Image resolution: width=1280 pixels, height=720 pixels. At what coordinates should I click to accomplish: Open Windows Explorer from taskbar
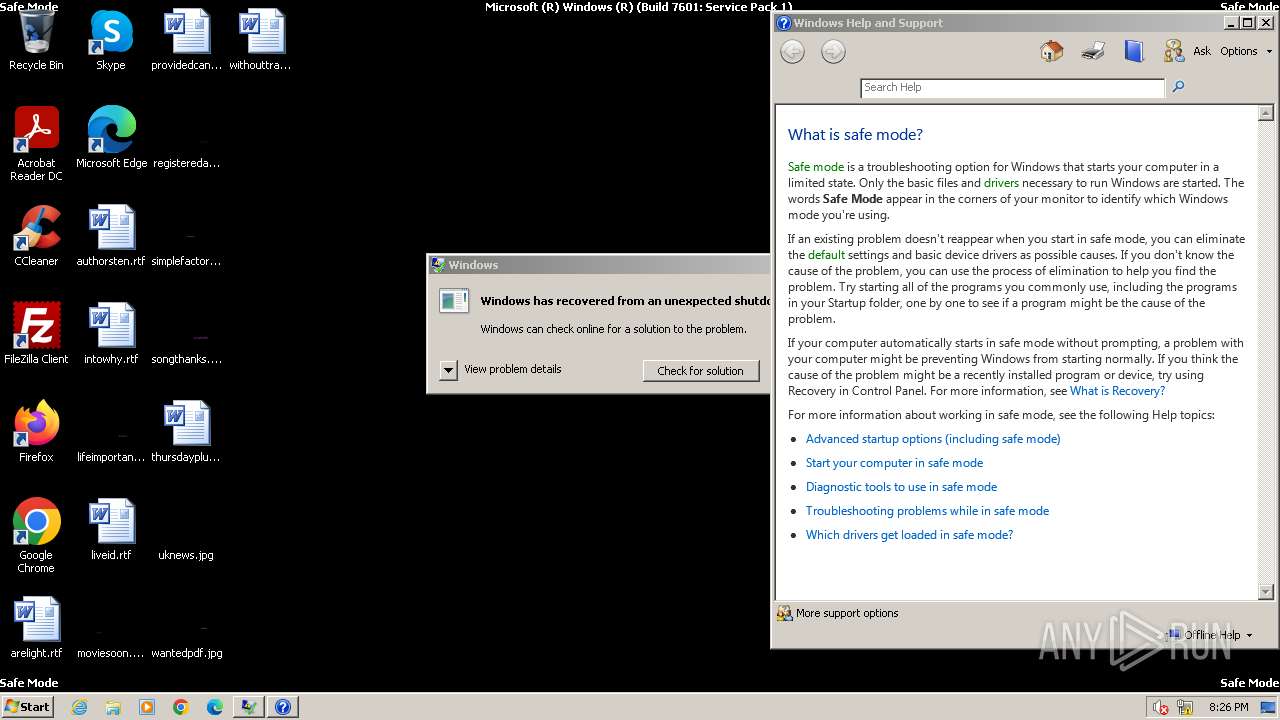coord(113,707)
